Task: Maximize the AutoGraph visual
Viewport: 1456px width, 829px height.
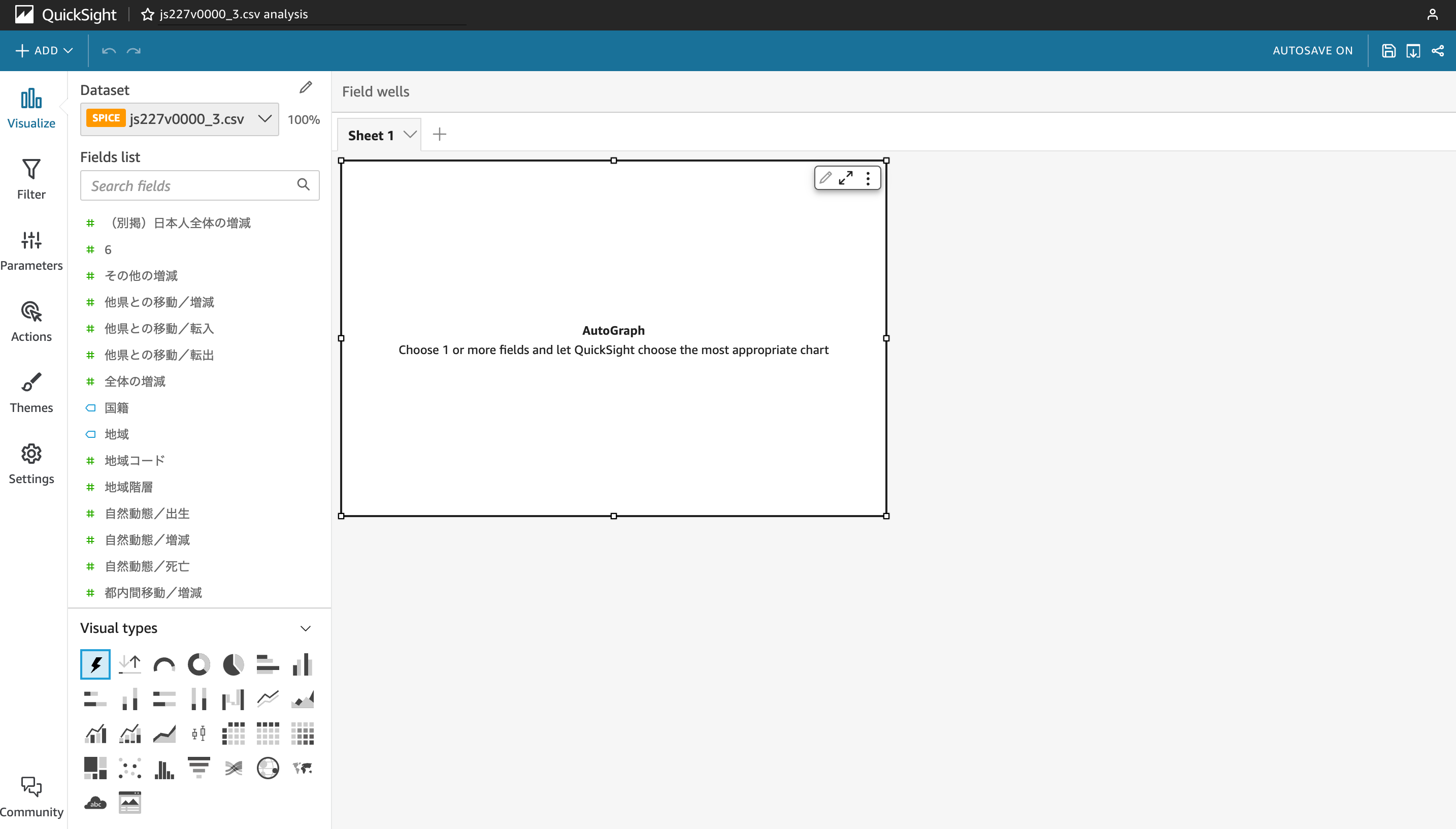Action: (845, 178)
